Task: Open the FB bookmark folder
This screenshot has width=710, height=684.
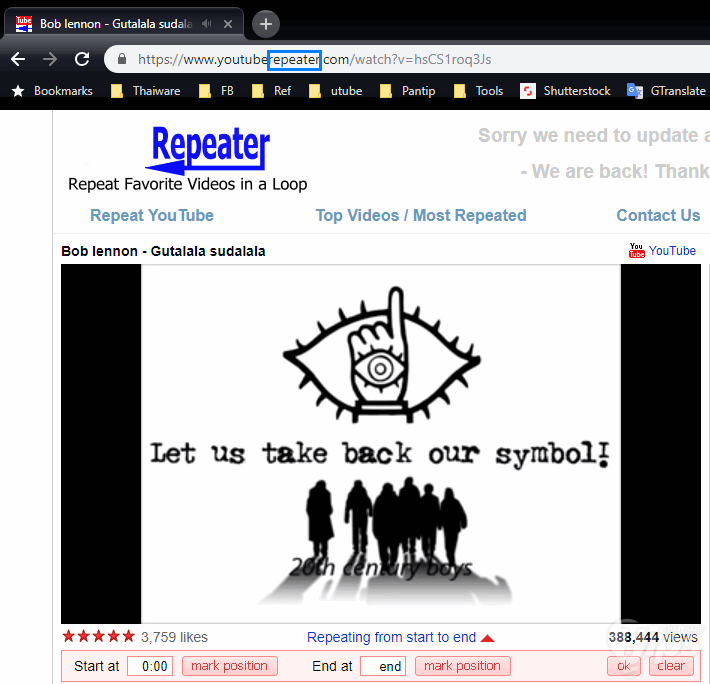Action: tap(216, 91)
